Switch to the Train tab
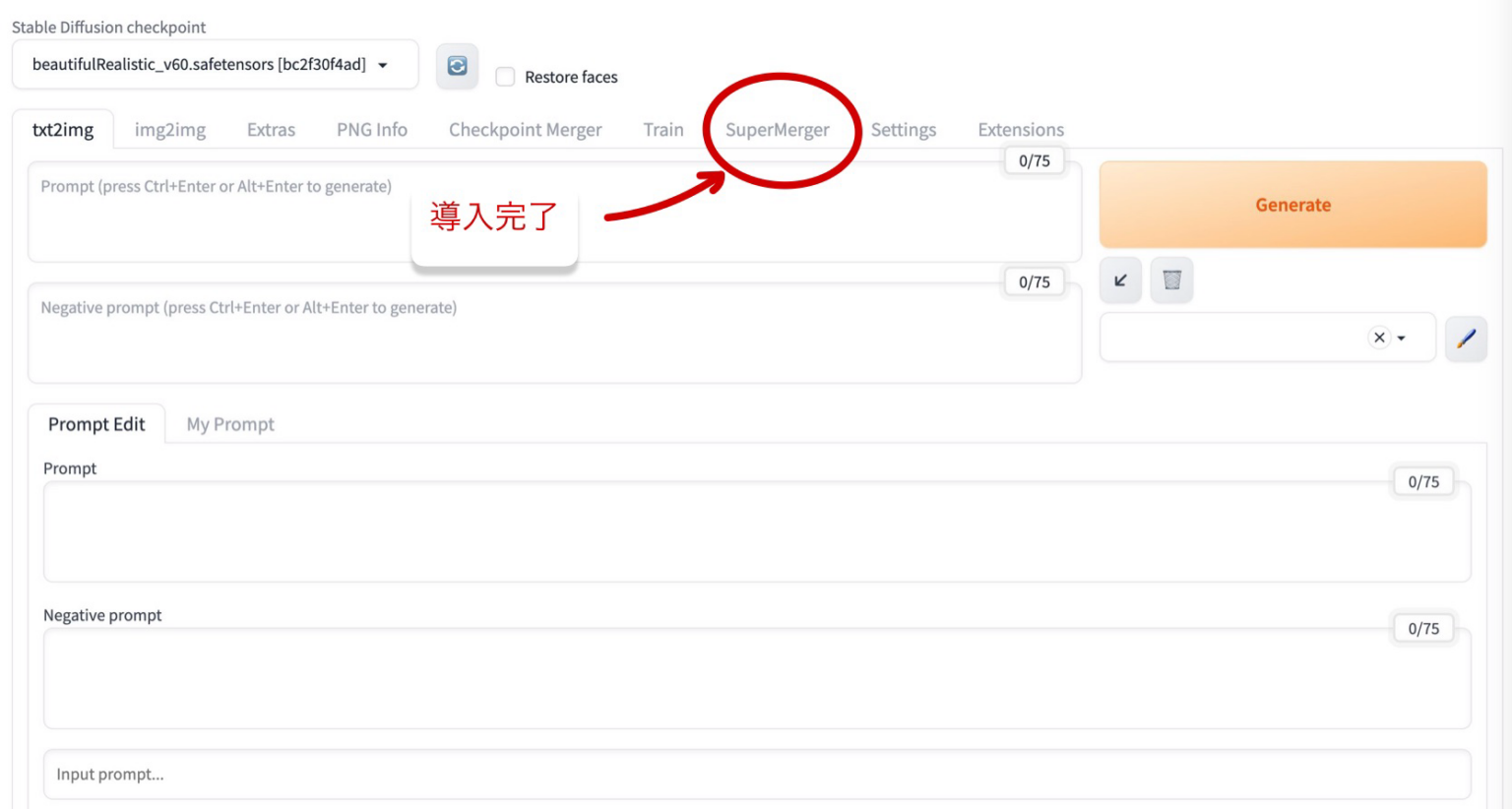 coord(662,130)
